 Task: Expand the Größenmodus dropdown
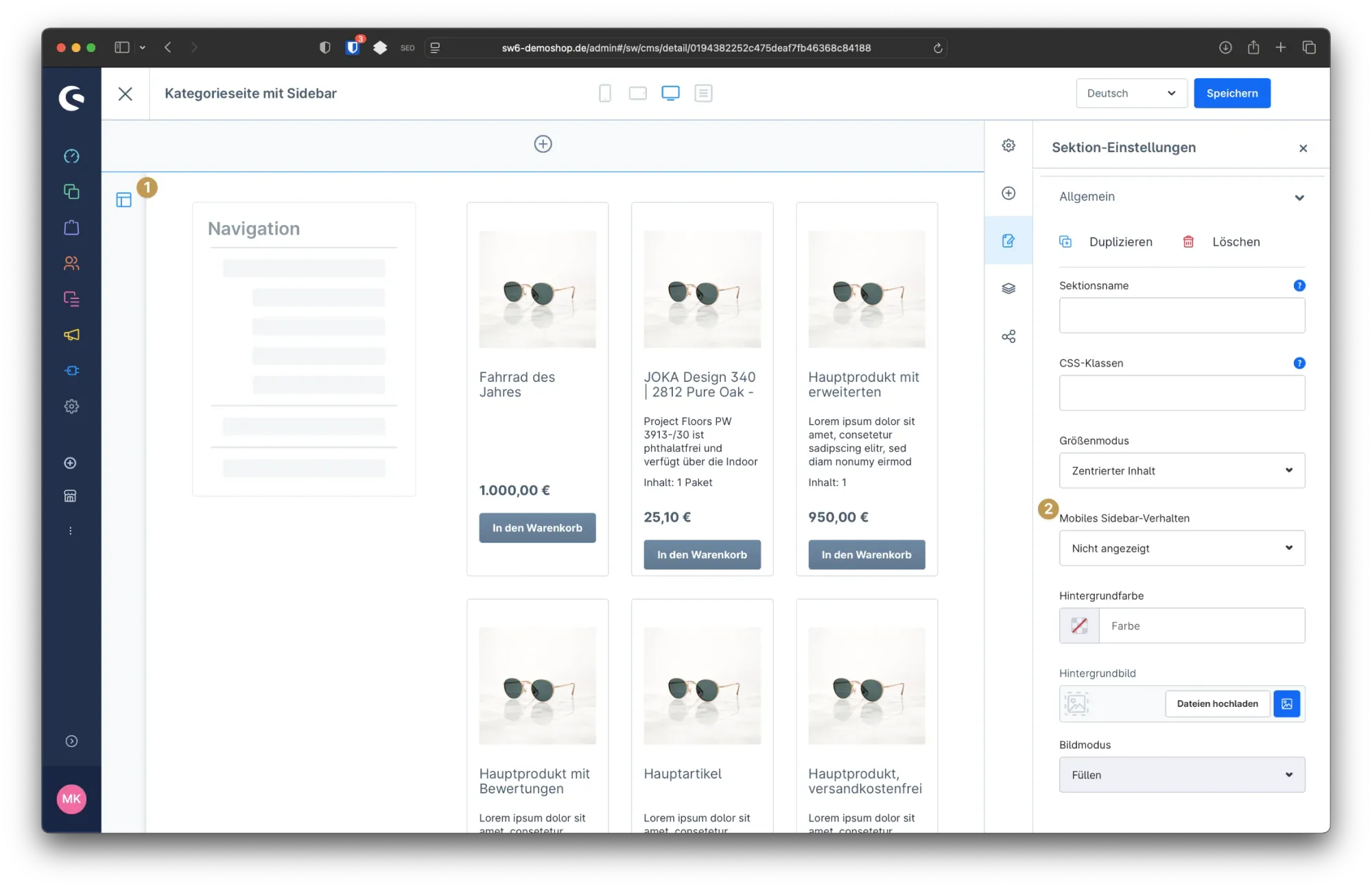pos(1181,470)
